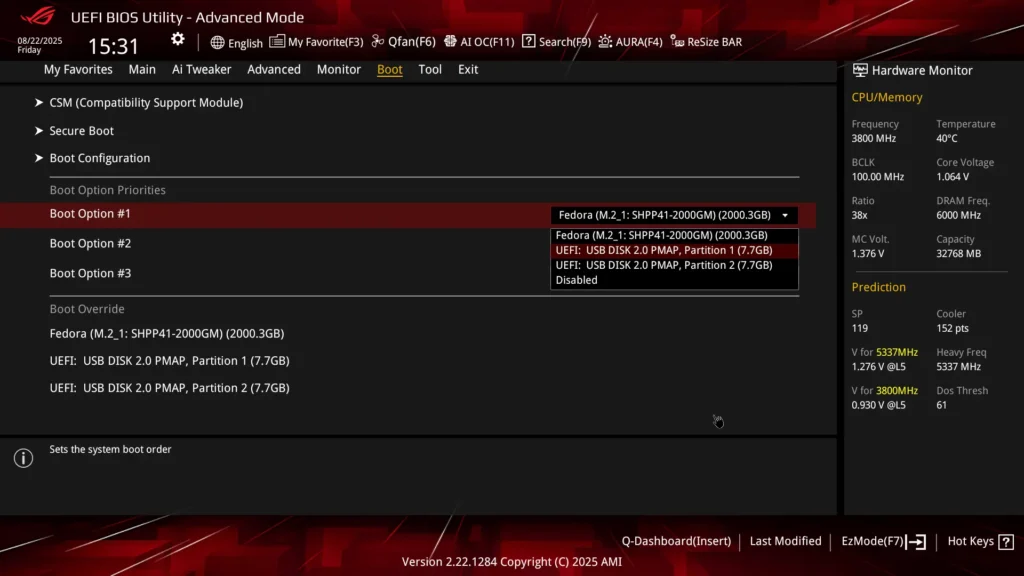Click the 15:31 clock display
This screenshot has width=1024, height=576.
[114, 46]
